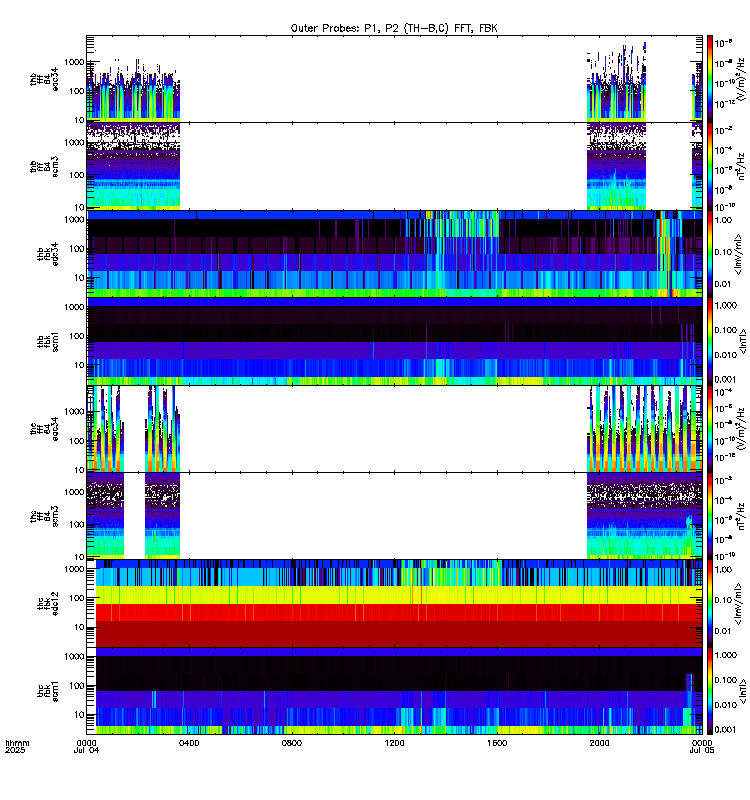Click the 'thc fbk edc12' y-axis label
Viewport: 750px width, 800px height.
click(x=48, y=604)
